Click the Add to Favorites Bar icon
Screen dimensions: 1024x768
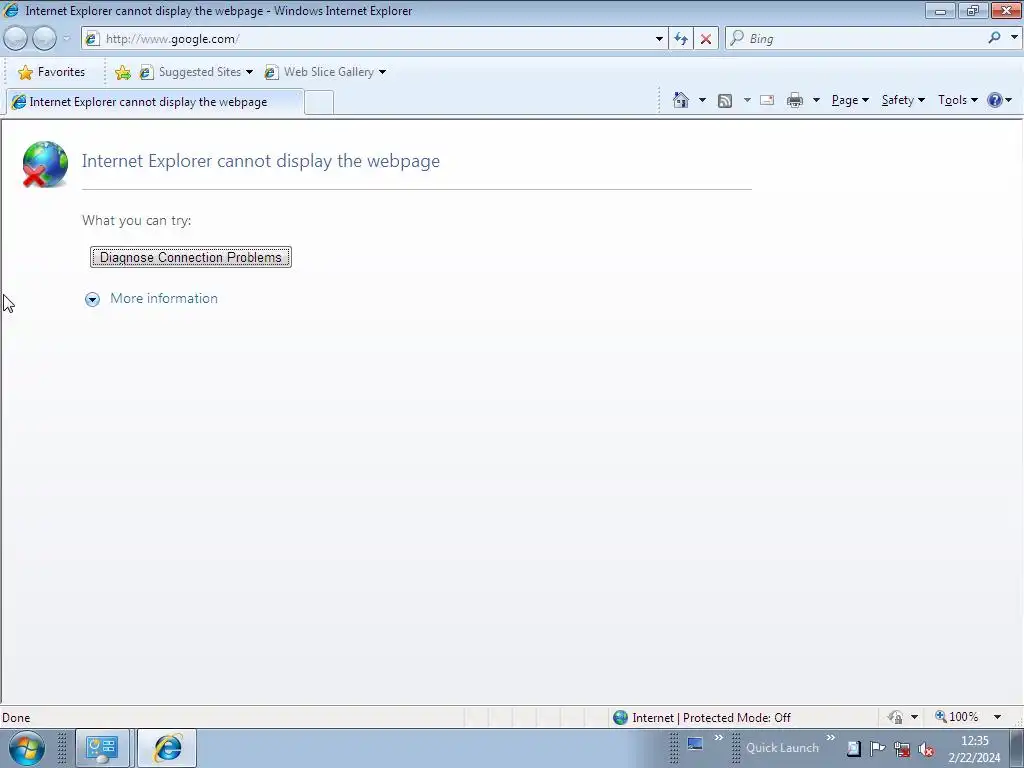coord(122,72)
